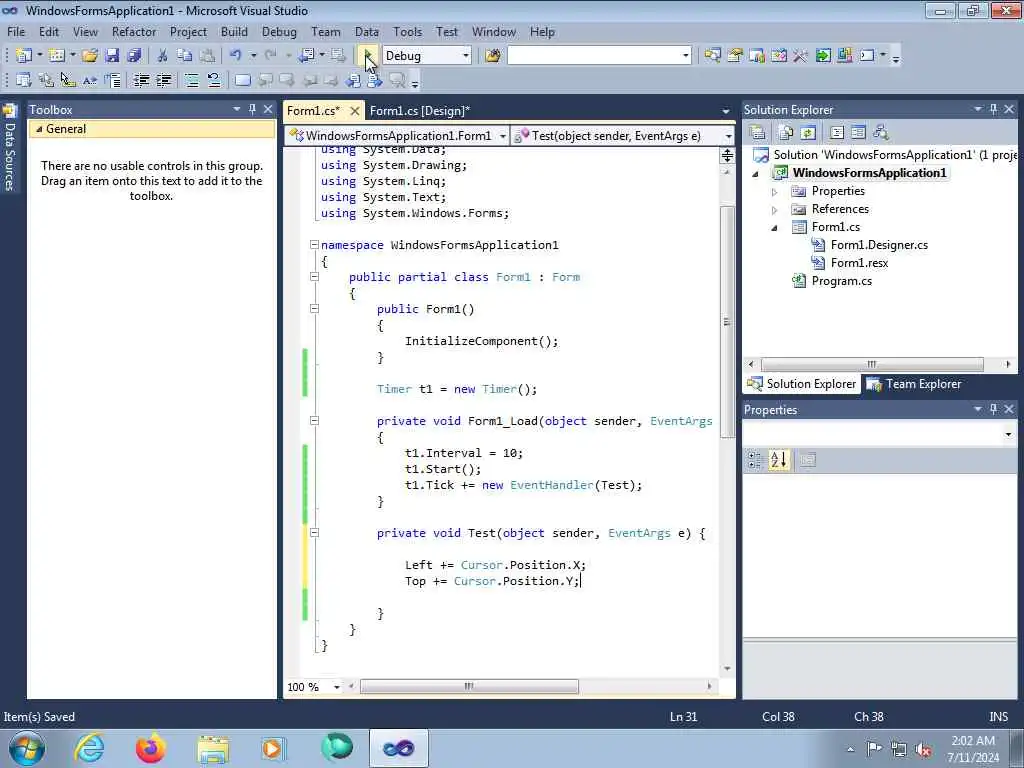Click Properties icon in Solution Explorer toolbar
This screenshot has width=1024, height=768.
pos(758,133)
